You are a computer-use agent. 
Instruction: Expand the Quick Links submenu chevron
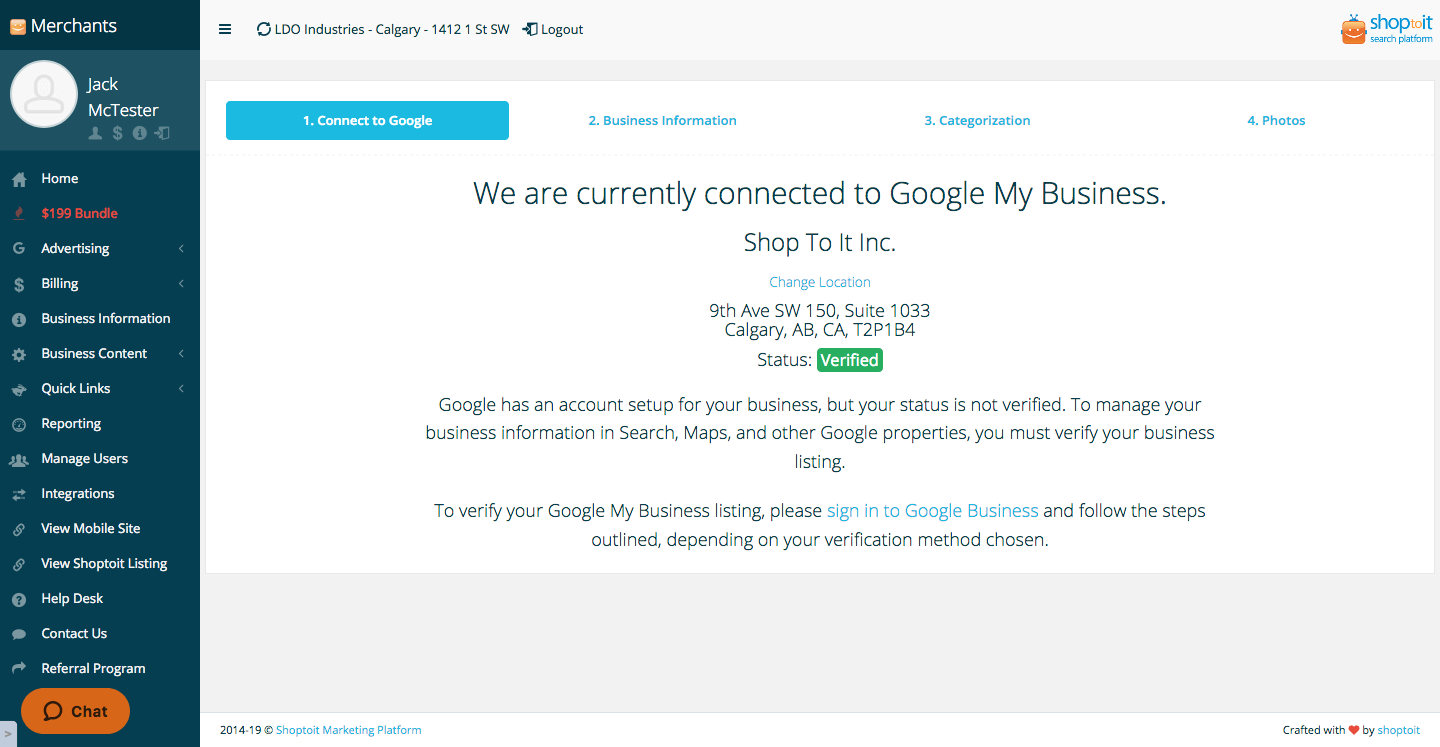(181, 388)
